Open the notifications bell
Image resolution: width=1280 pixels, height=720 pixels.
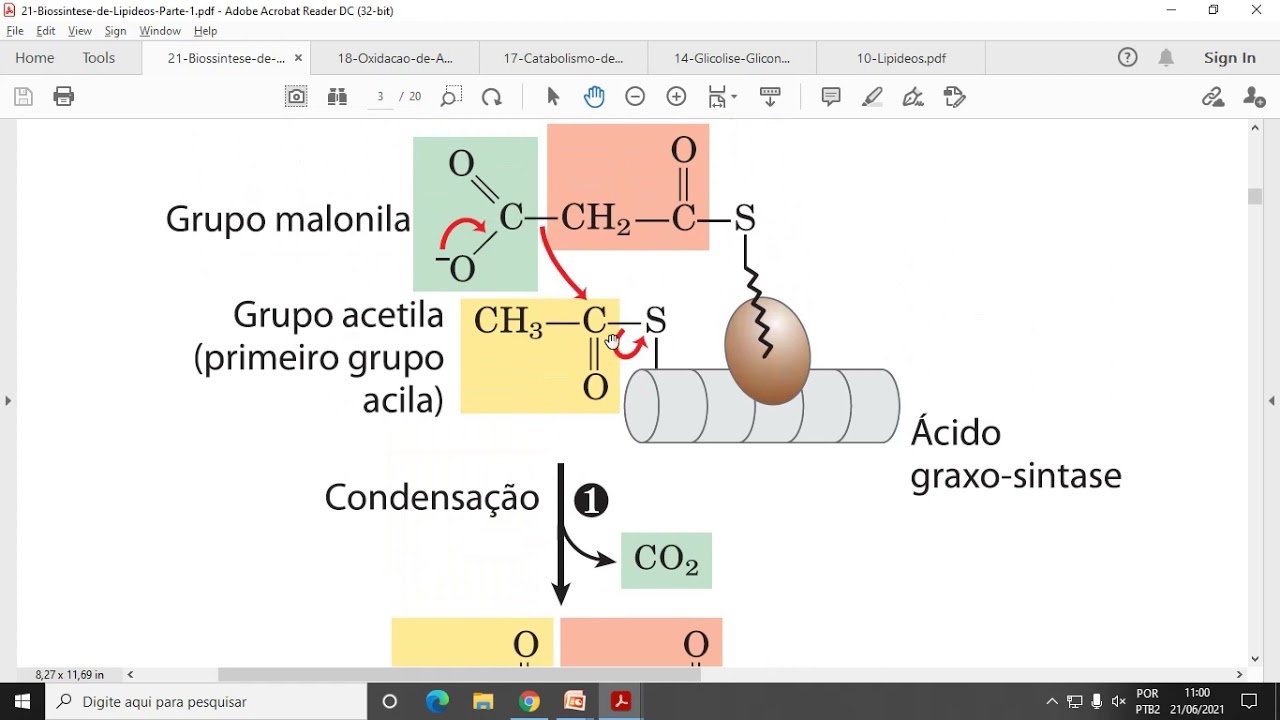pos(1166,58)
